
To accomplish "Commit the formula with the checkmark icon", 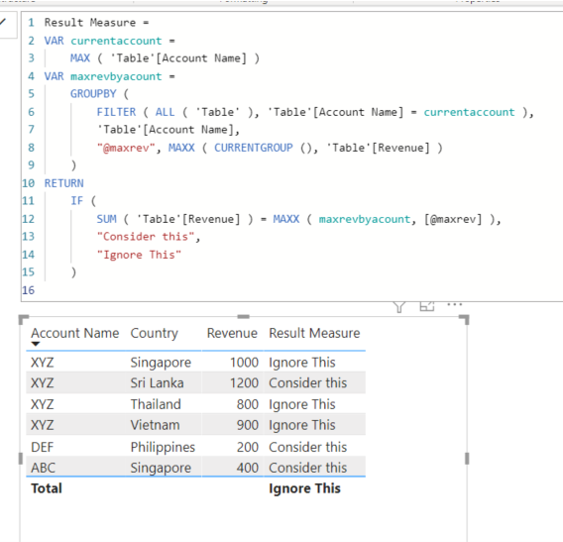I will [3, 22].
